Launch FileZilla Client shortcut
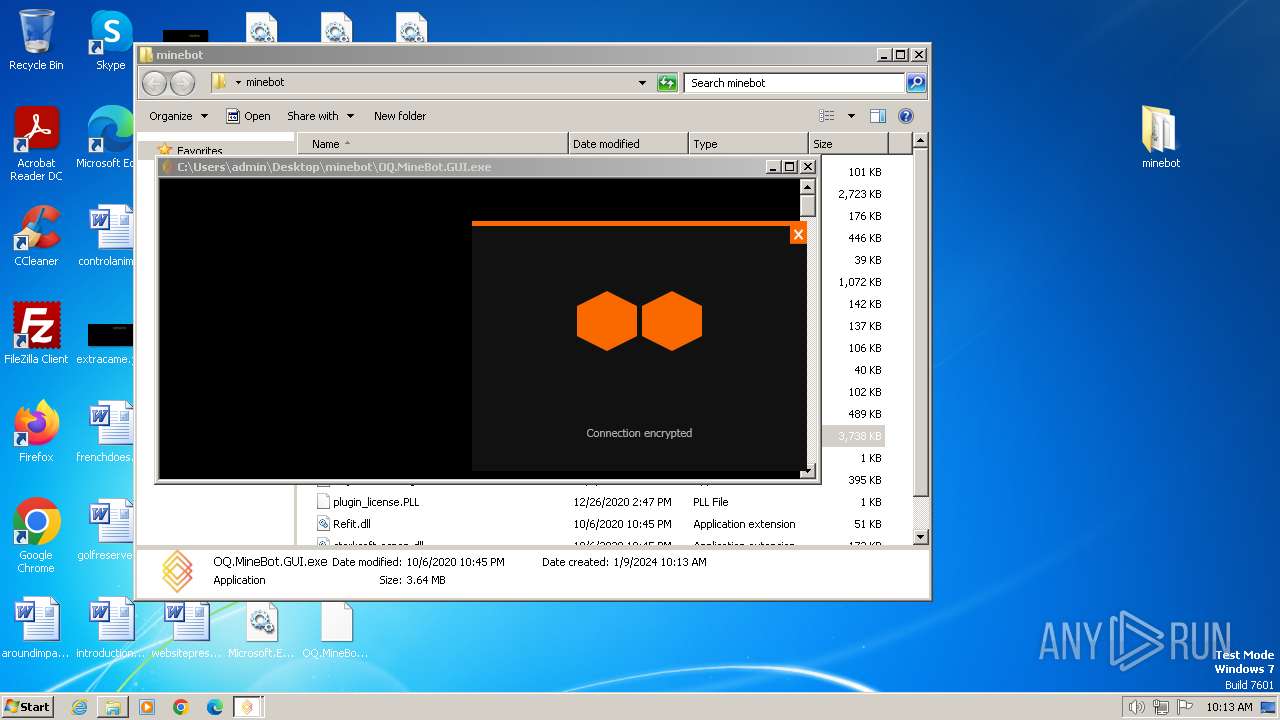 36,334
